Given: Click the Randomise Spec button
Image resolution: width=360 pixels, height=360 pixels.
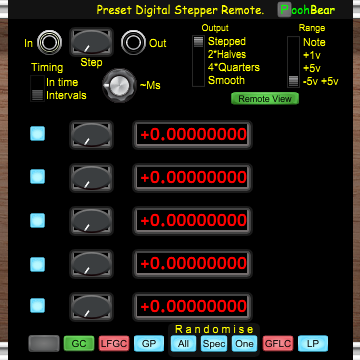Looking at the screenshot, I should point(214,344).
